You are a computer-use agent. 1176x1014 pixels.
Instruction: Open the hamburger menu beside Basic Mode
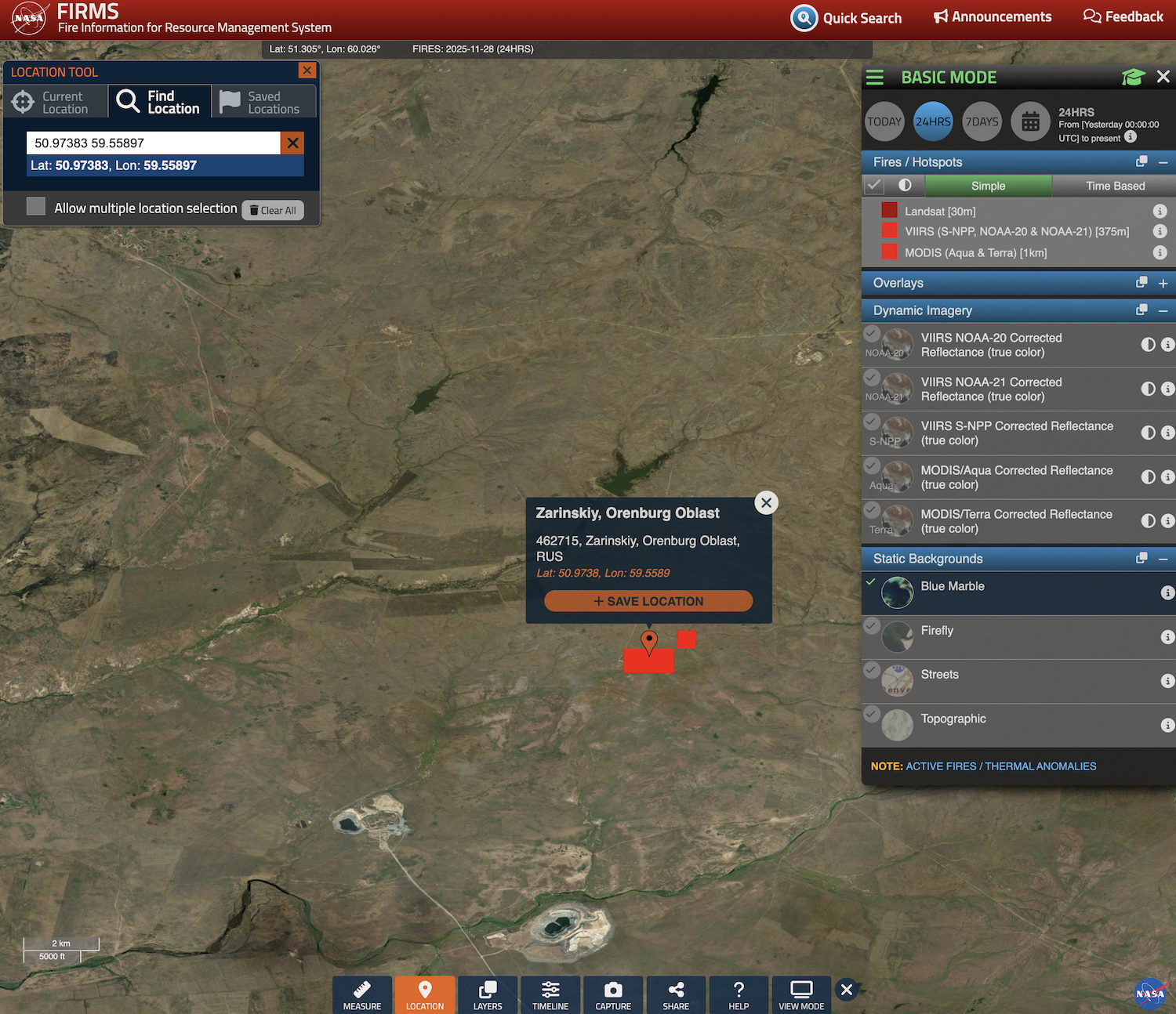point(875,78)
